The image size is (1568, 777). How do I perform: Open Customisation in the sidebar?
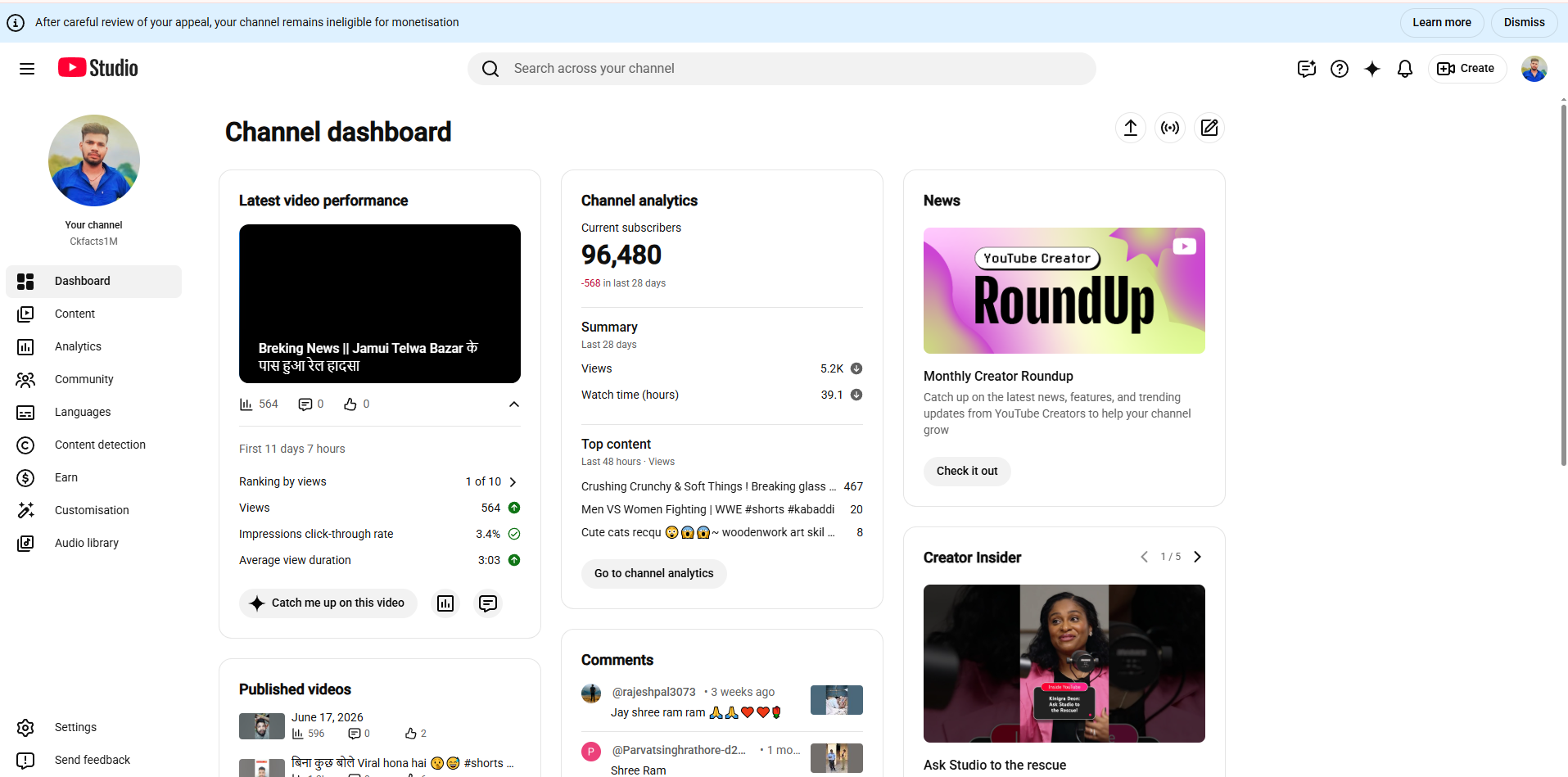(93, 511)
